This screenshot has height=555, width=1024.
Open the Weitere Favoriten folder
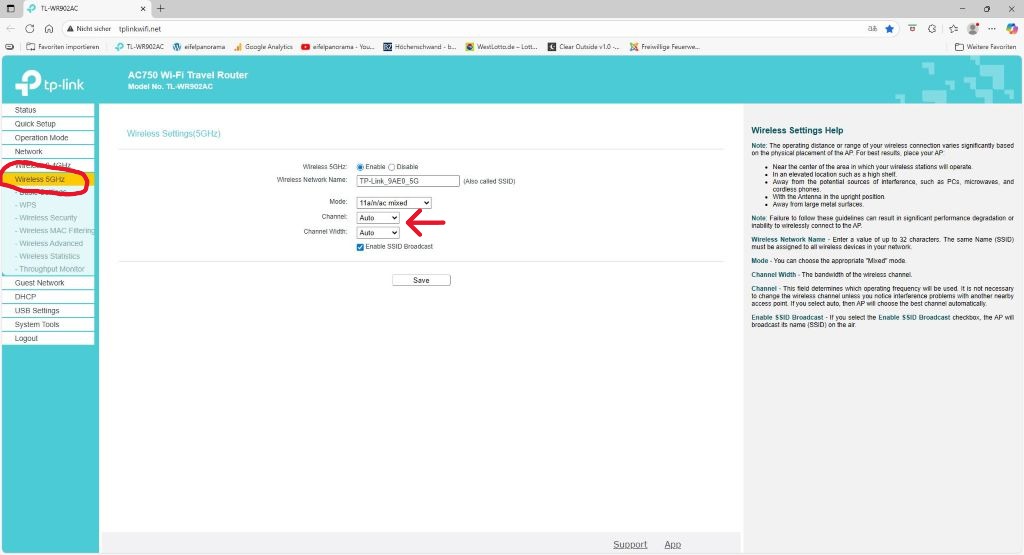pos(986,47)
